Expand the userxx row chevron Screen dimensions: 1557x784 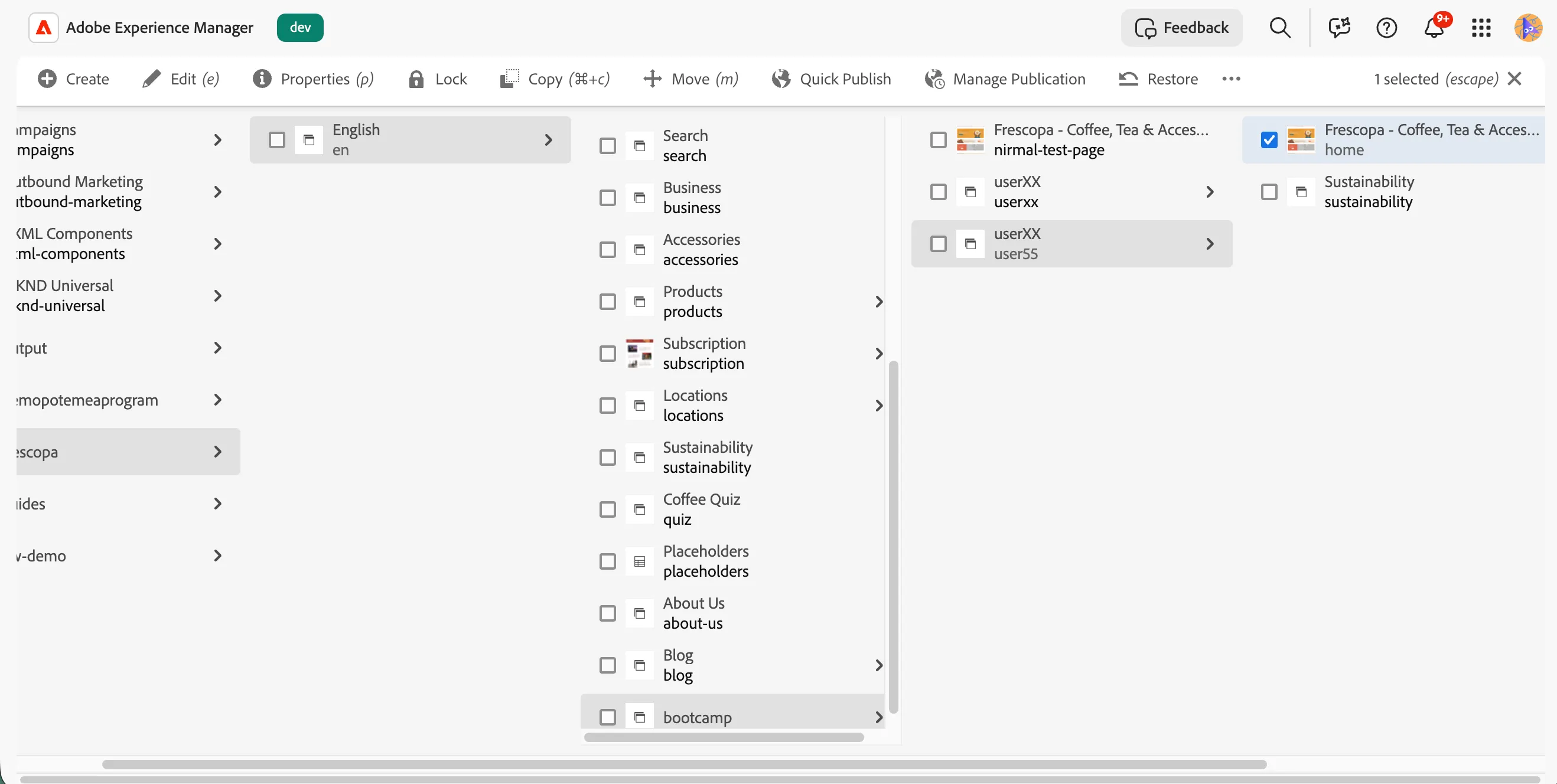coord(1210,192)
